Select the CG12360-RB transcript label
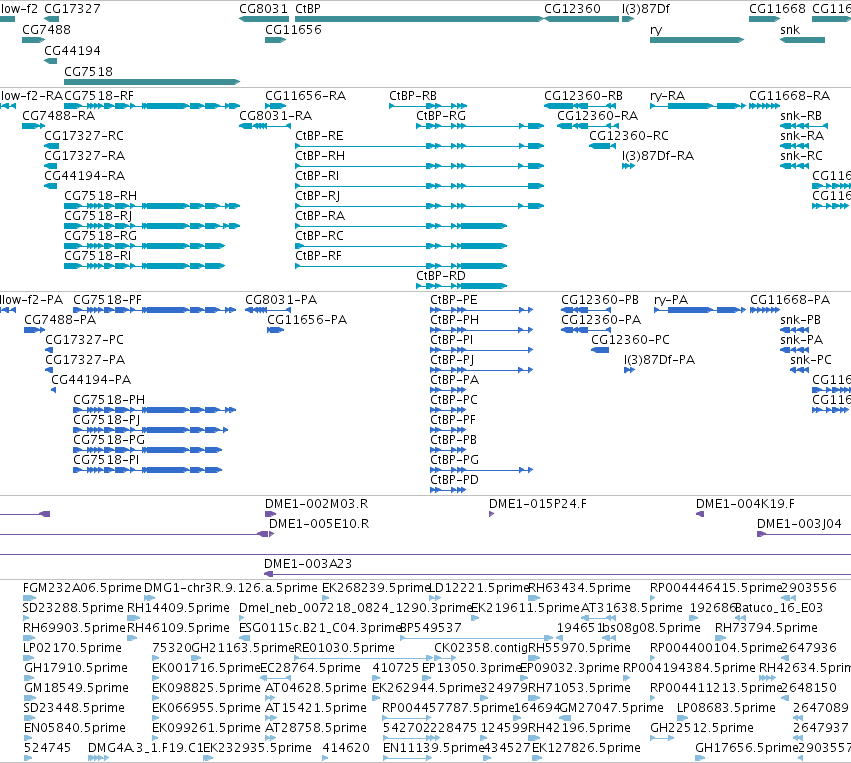The height and width of the screenshot is (763, 851). (x=583, y=96)
